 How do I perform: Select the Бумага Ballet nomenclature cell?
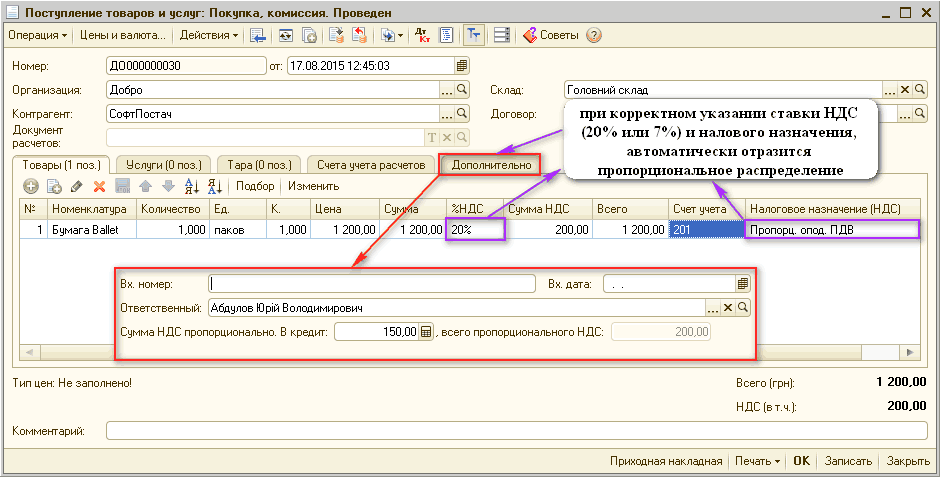[x=92, y=230]
